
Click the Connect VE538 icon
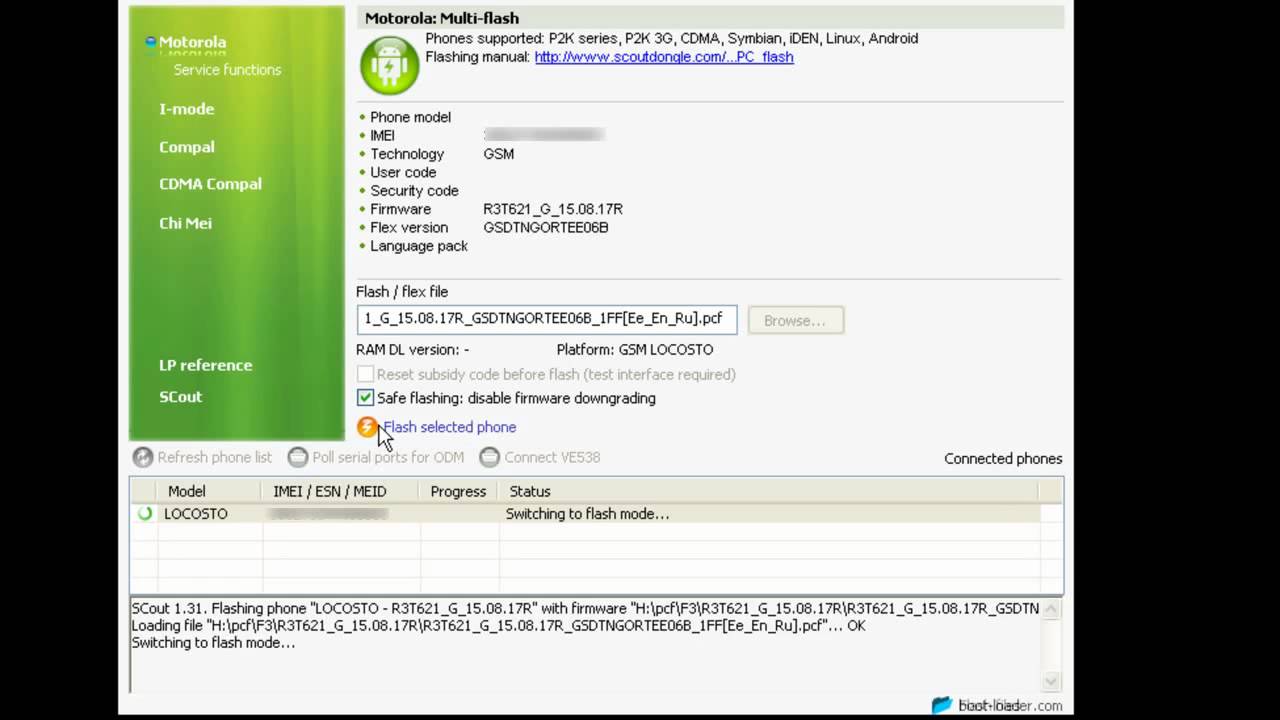coord(489,457)
